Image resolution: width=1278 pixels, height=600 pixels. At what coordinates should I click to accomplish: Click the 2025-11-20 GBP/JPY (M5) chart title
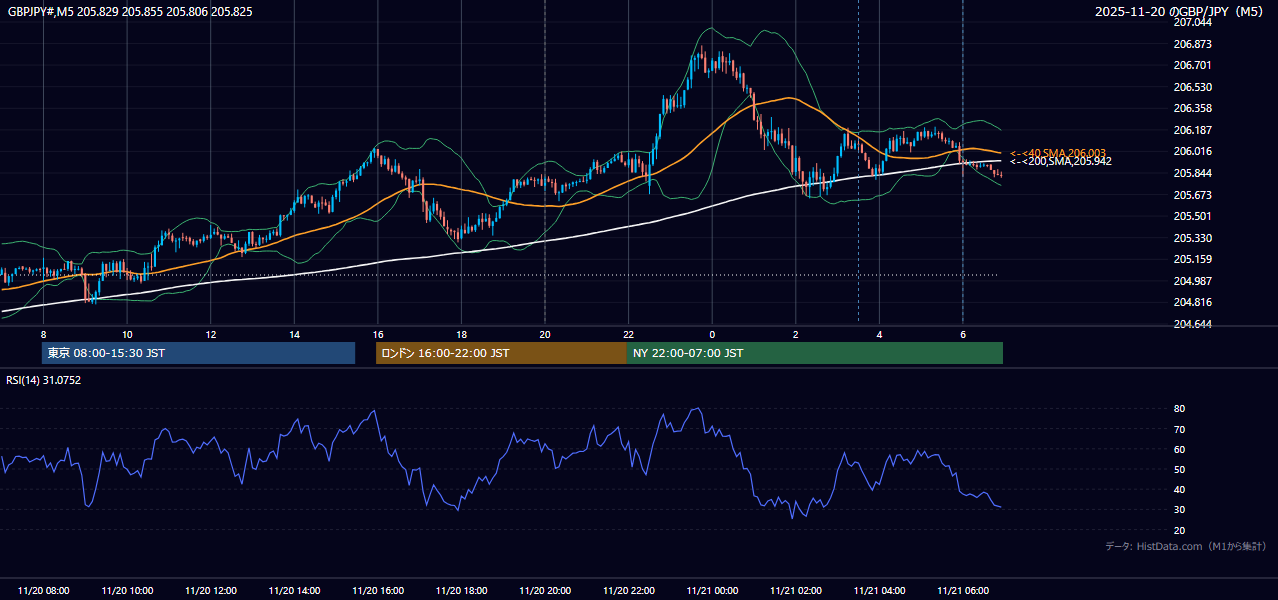coord(1180,12)
